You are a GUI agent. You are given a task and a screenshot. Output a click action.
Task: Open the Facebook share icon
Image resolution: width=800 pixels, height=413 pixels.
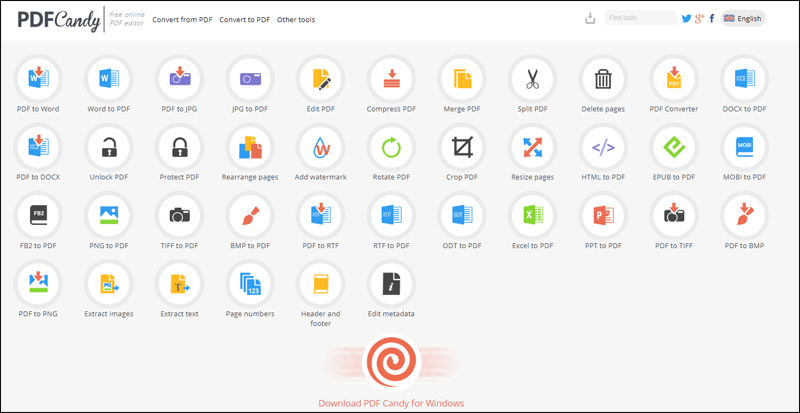click(712, 18)
